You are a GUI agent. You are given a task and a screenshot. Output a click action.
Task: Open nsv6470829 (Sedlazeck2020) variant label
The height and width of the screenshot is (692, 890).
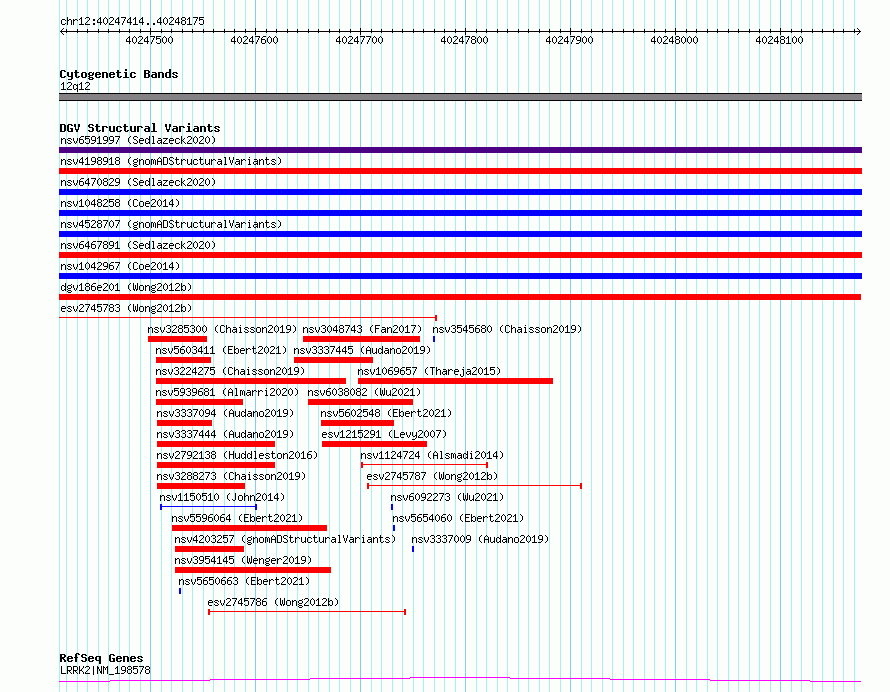point(138,182)
